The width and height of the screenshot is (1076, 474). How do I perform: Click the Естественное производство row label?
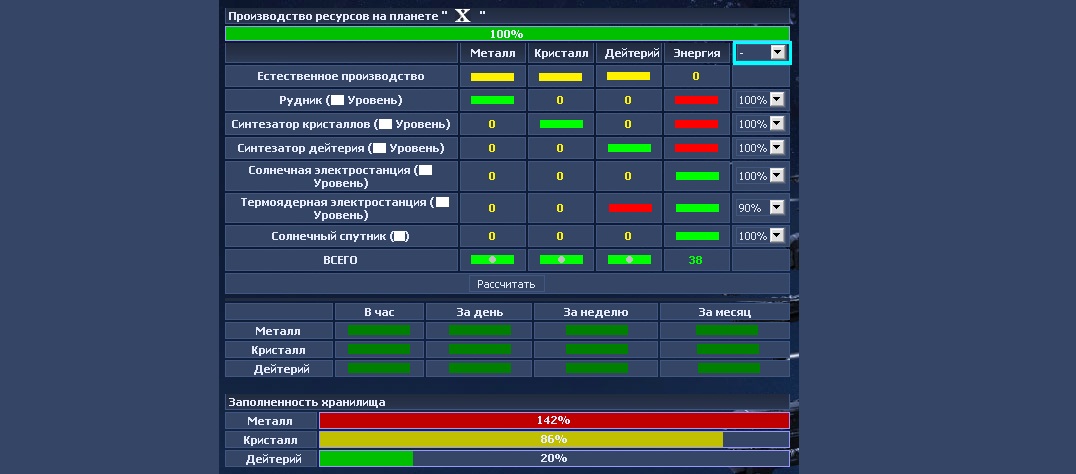[340, 76]
